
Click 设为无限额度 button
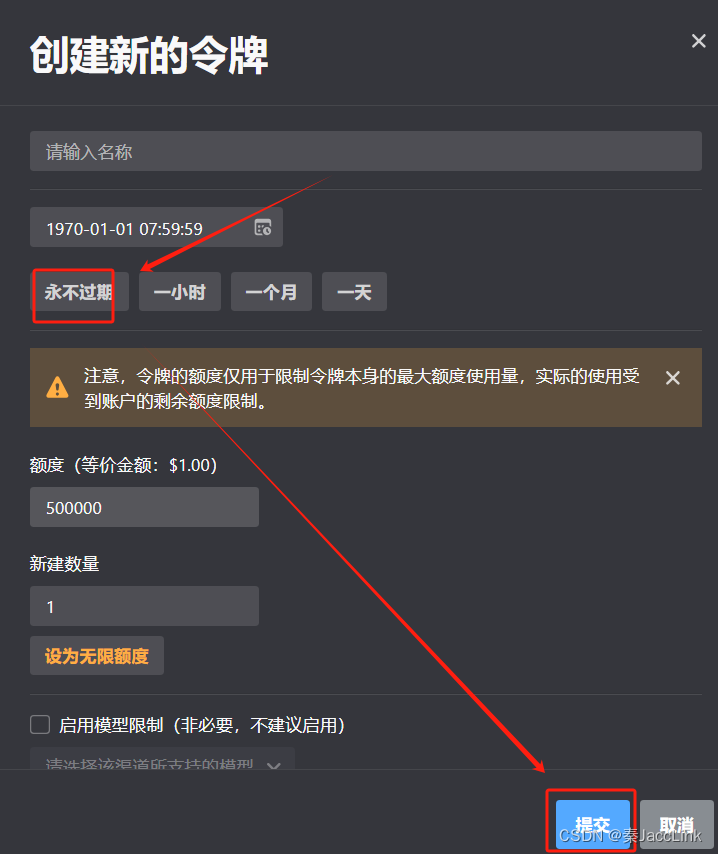[97, 656]
